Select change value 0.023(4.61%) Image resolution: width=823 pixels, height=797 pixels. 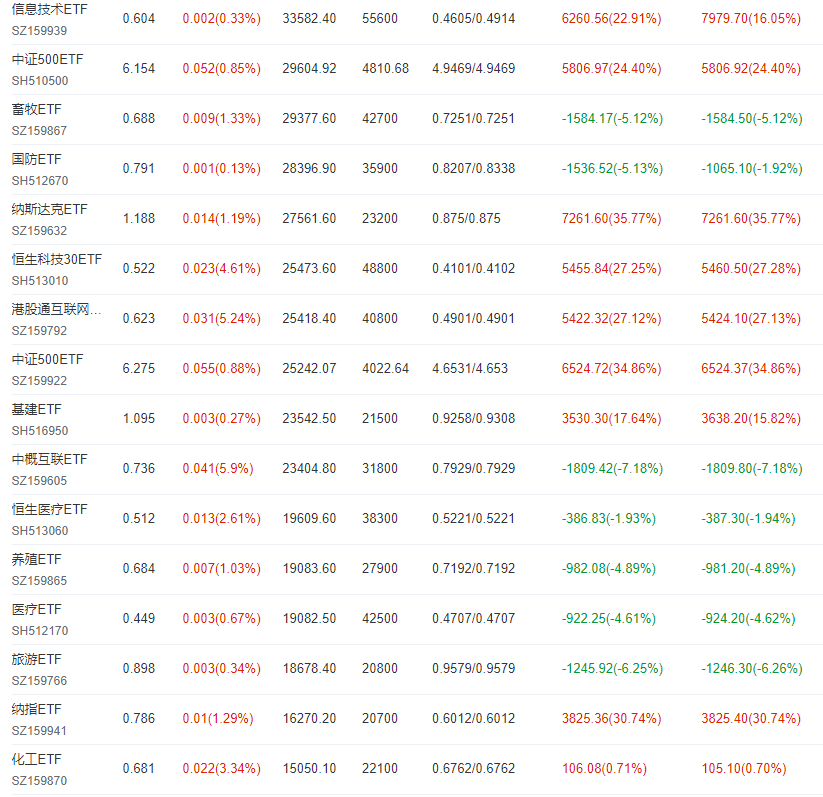pos(221,268)
